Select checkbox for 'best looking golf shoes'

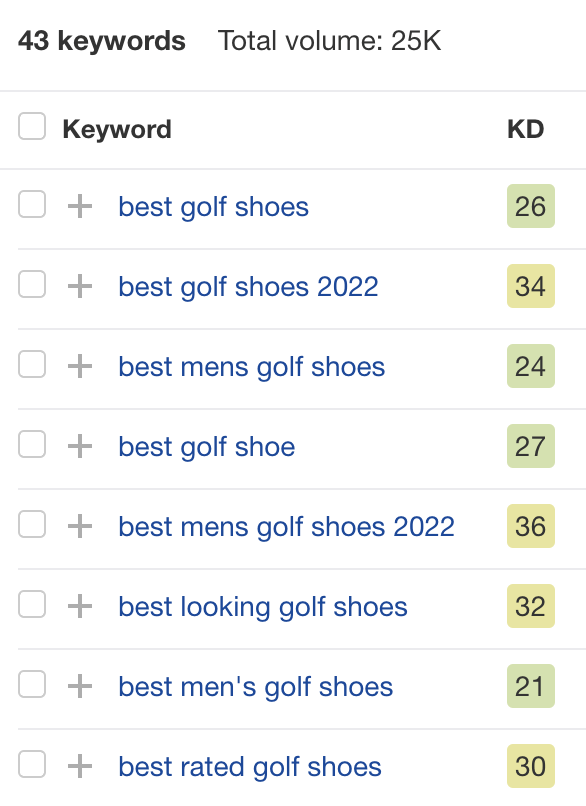(x=32, y=604)
